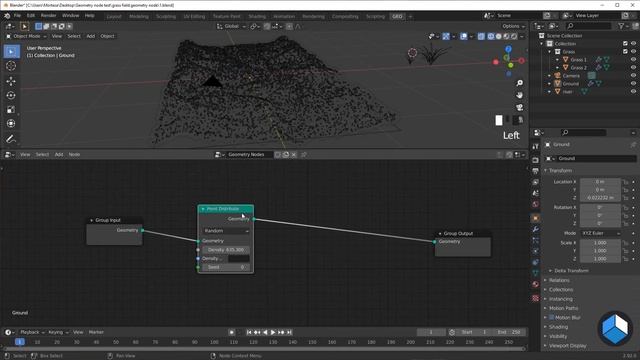Click the outliner search field
Screen dimensions: 640x360
(x=588, y=26)
